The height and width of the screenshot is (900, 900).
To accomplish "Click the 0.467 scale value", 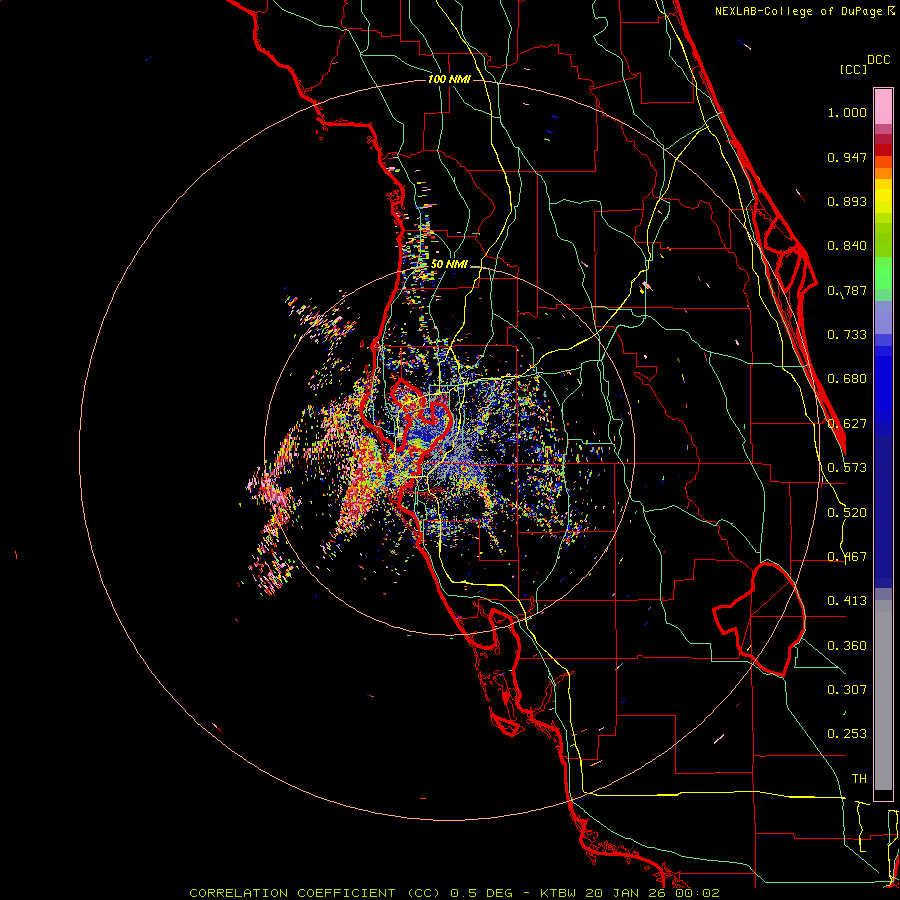I will coord(847,557).
